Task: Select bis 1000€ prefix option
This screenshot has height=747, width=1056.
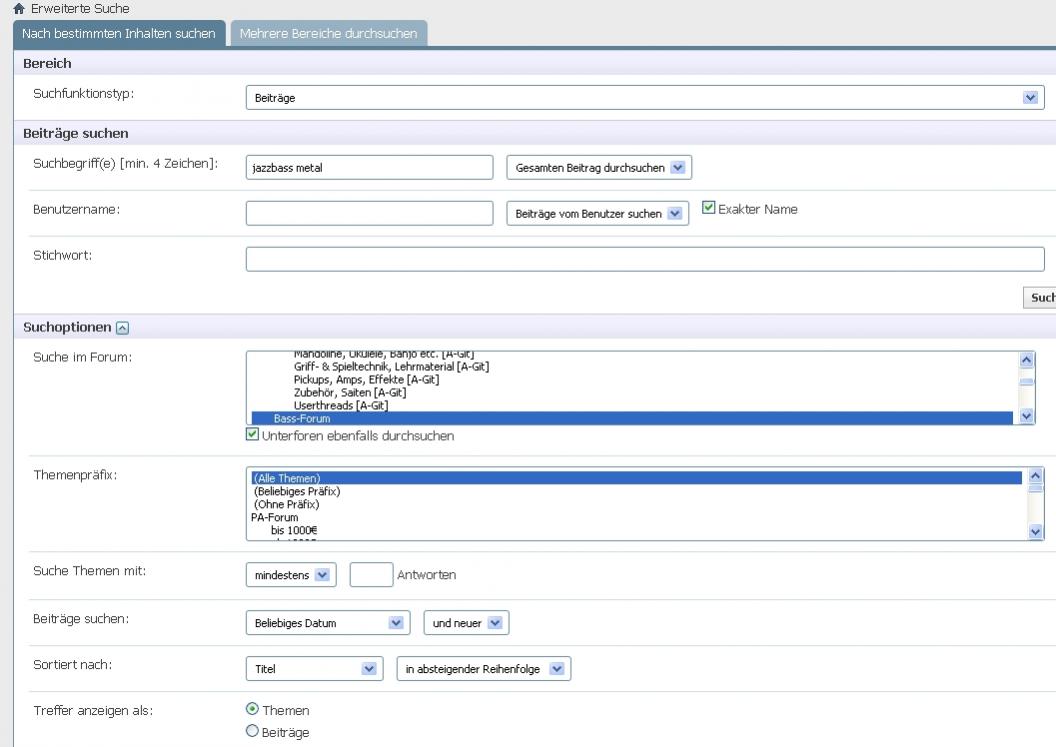Action: 294,530
